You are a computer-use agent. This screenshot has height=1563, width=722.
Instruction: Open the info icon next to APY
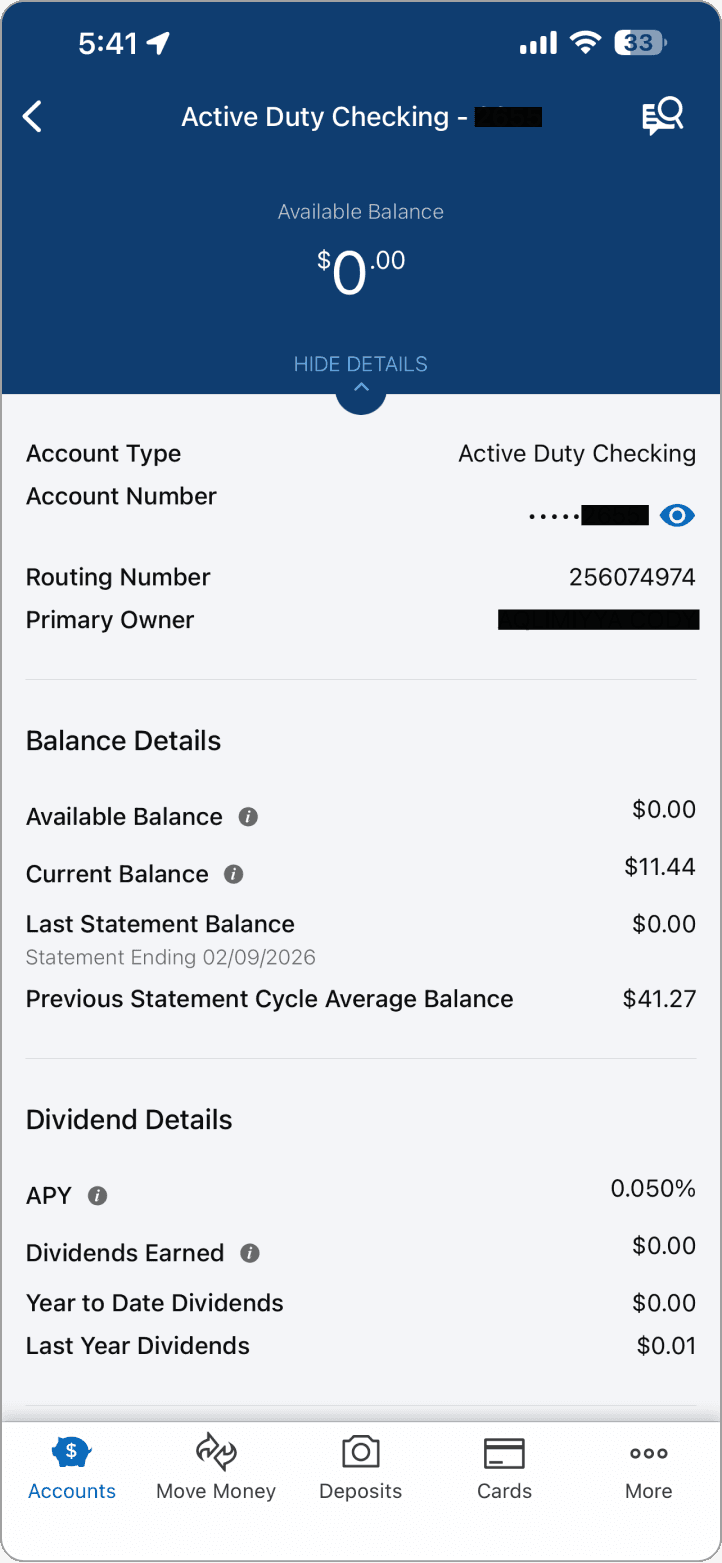(97, 1196)
